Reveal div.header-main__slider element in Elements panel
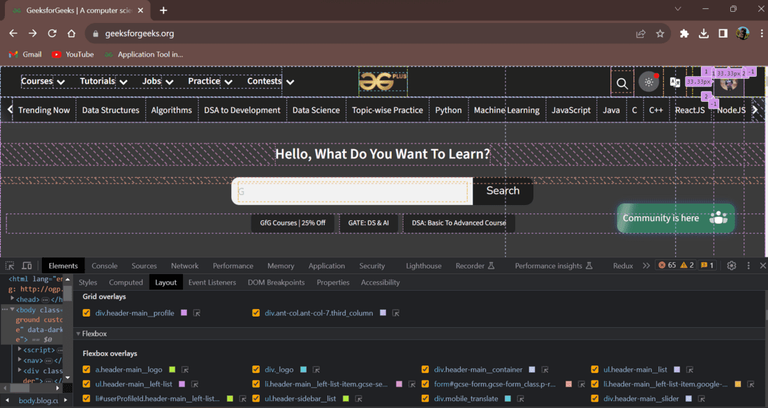This screenshot has height=408, width=768. point(701,399)
